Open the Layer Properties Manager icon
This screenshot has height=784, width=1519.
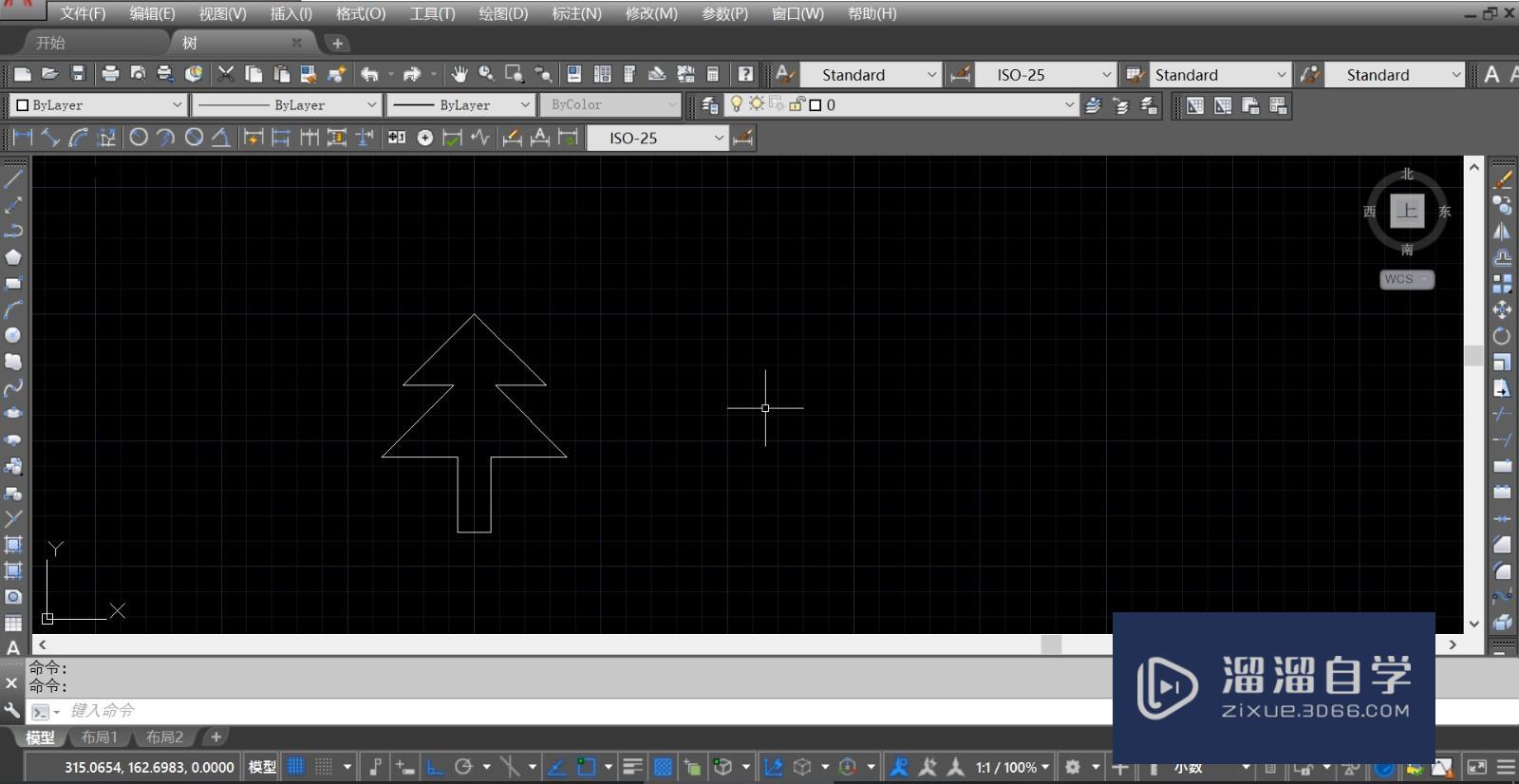(710, 105)
